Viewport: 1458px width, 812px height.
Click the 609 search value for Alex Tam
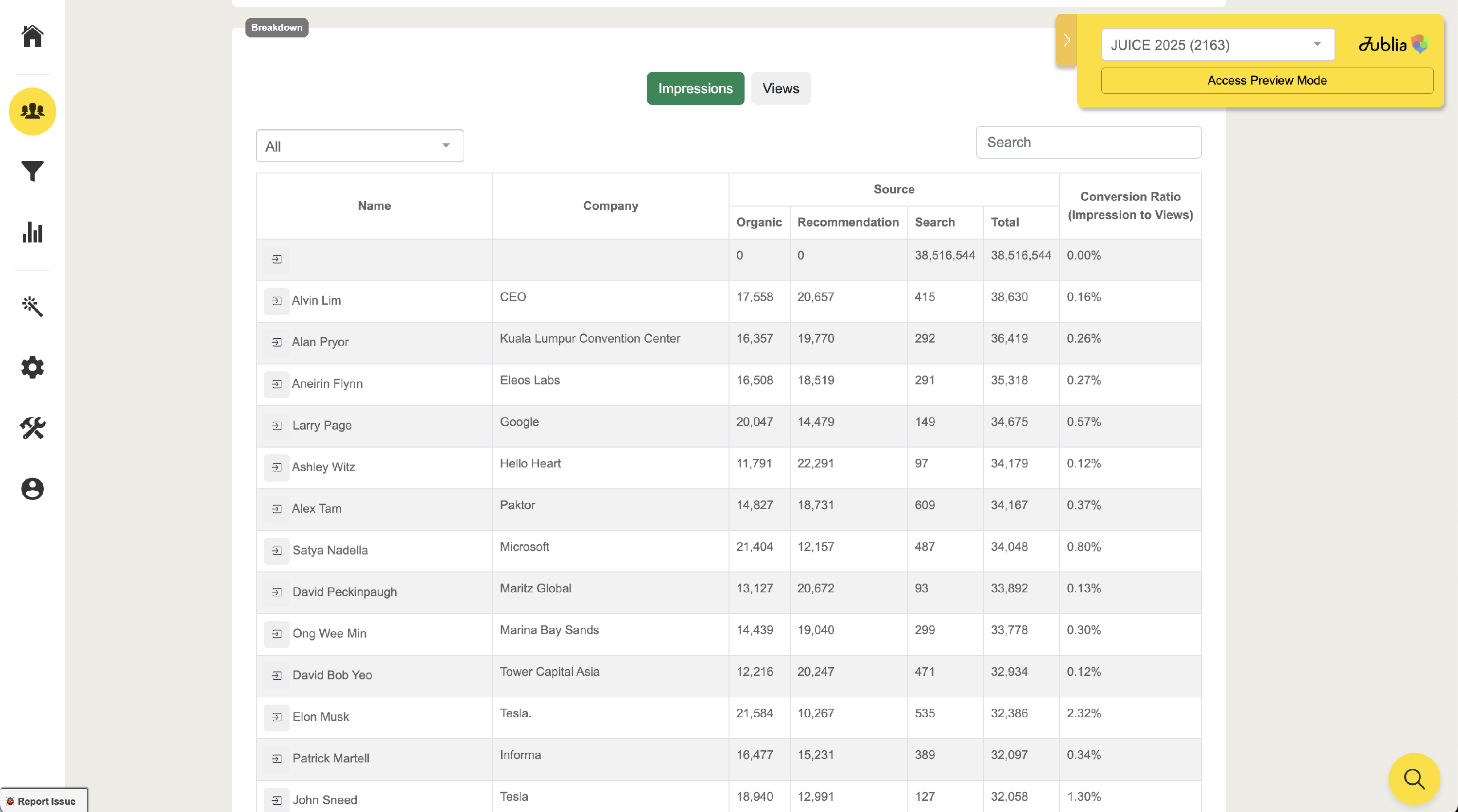(x=924, y=505)
